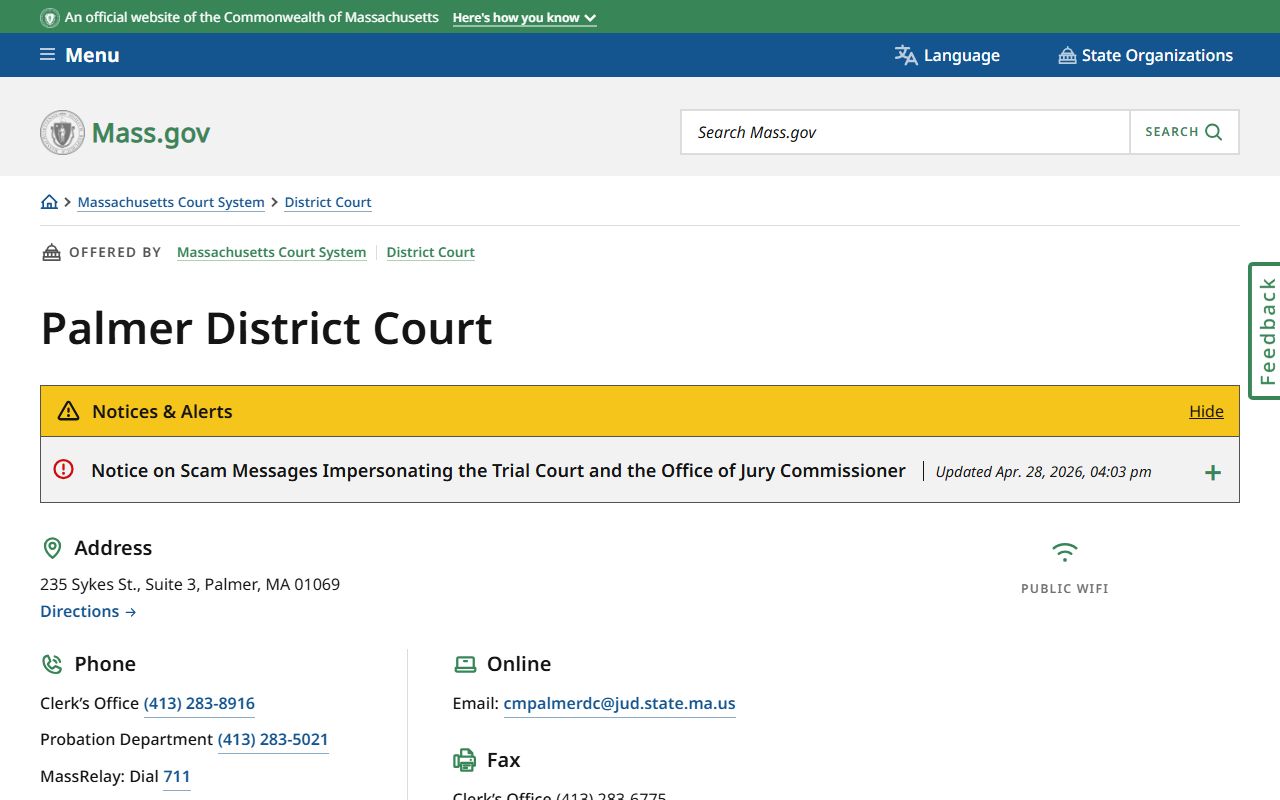1280x800 pixels.
Task: Open the main Menu label
Action: point(92,55)
